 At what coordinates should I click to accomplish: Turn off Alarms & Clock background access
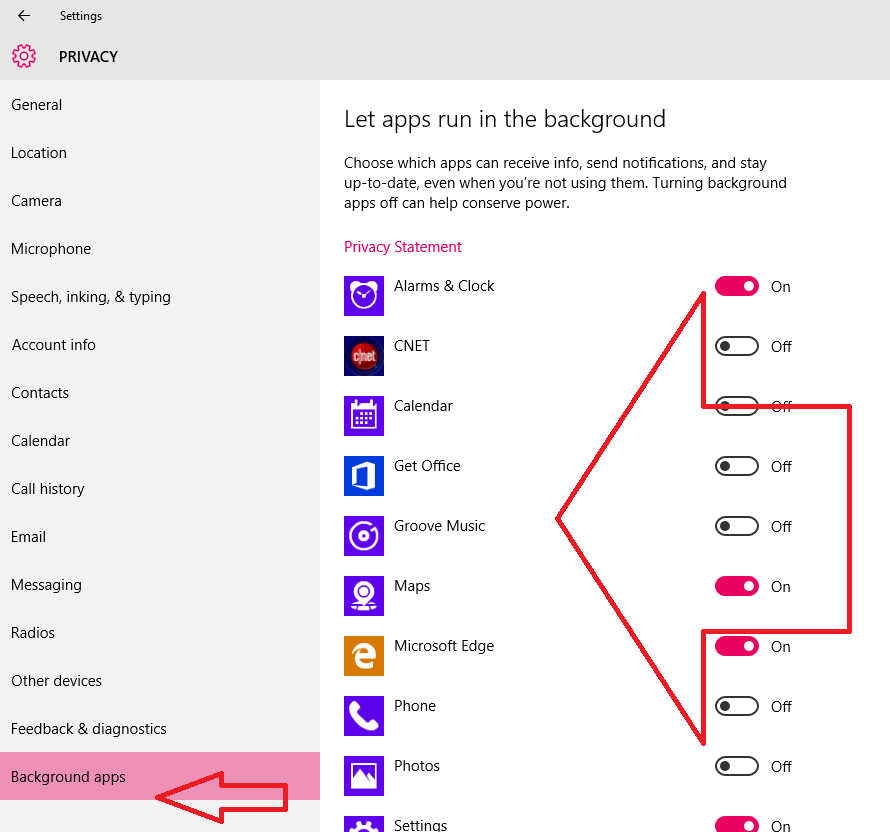tap(737, 286)
